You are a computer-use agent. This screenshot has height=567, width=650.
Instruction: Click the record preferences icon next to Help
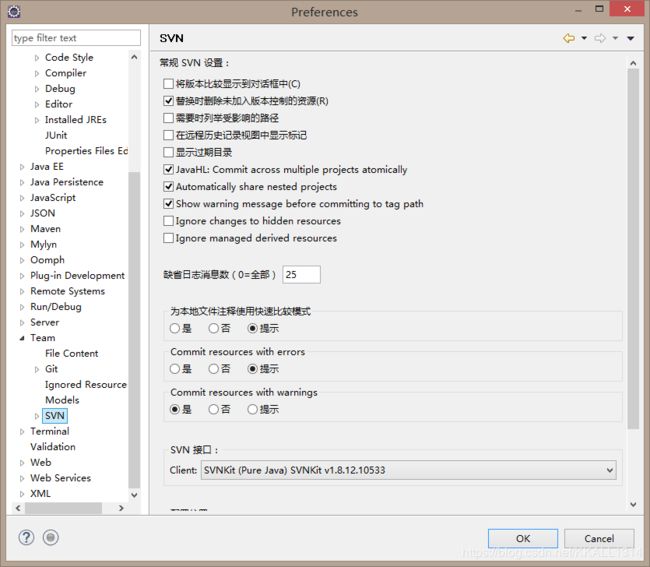click(x=51, y=538)
